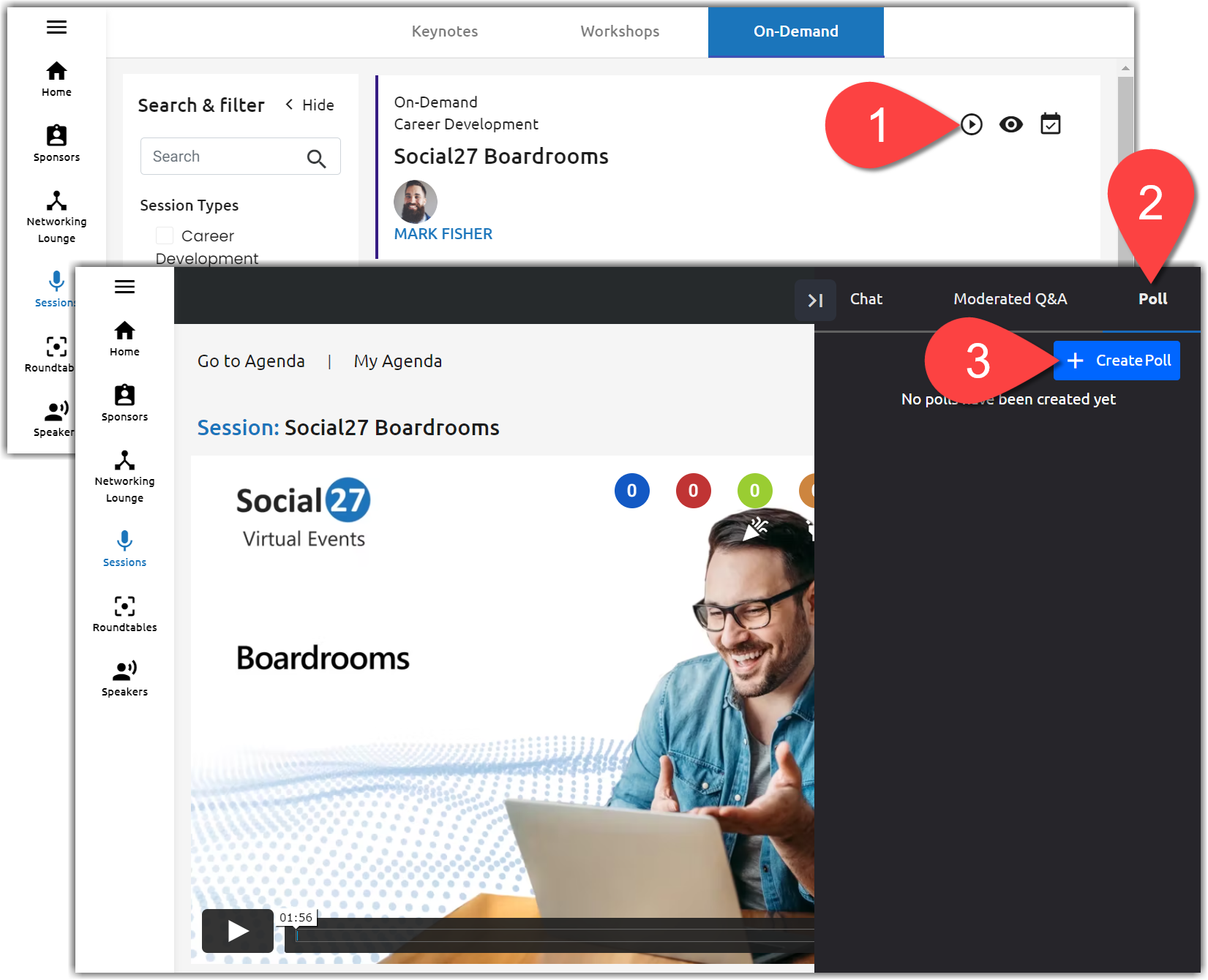Collapse the chat side panel
The image size is (1208, 980).
(815, 300)
